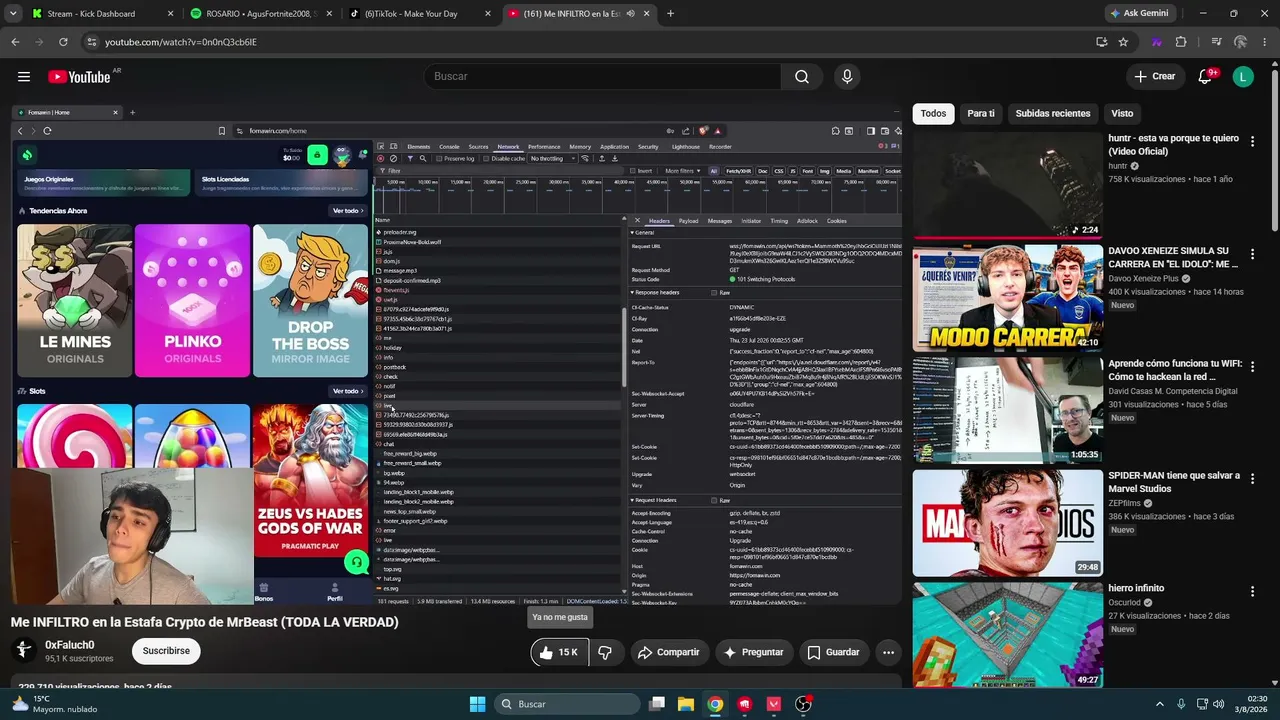Screen dimensions: 1280x720
Task: Open Task View on the taskbar
Action: coord(656,704)
